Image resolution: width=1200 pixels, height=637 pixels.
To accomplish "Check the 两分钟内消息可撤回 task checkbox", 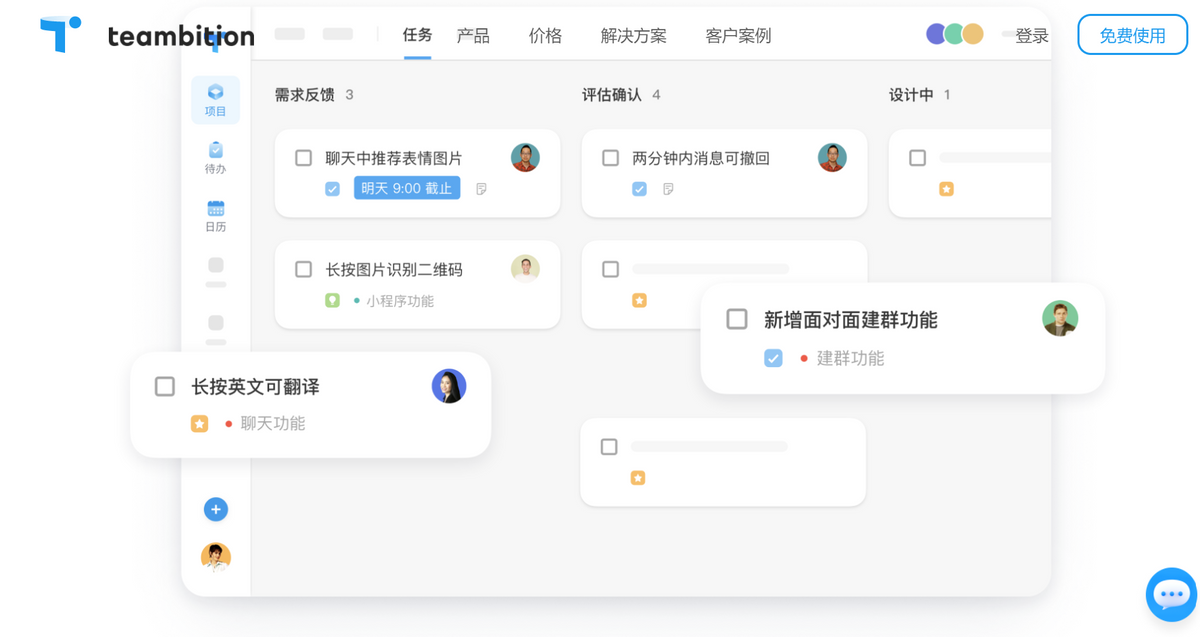I will click(611, 157).
